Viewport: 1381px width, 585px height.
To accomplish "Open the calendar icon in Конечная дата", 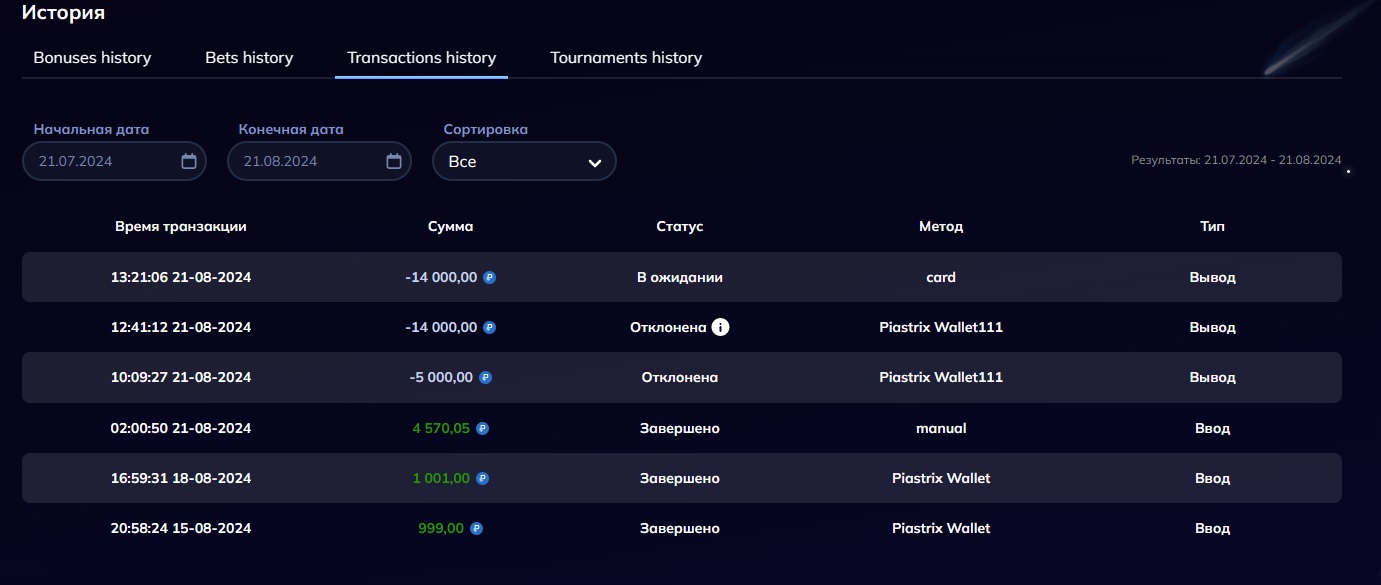I will (x=394, y=161).
